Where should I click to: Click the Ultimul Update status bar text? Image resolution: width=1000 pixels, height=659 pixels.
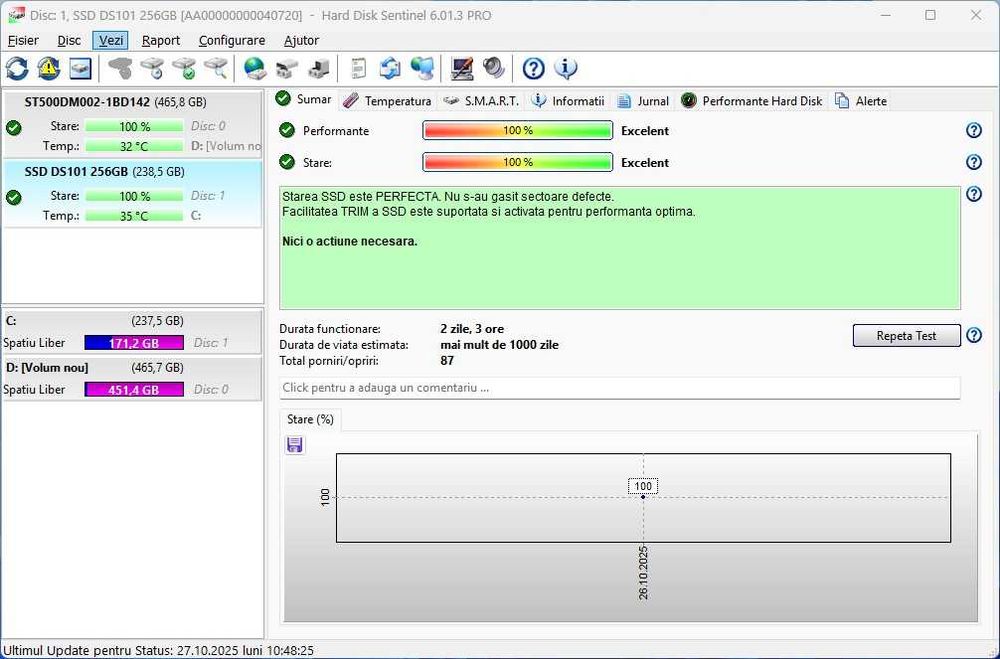pyautogui.click(x=159, y=651)
